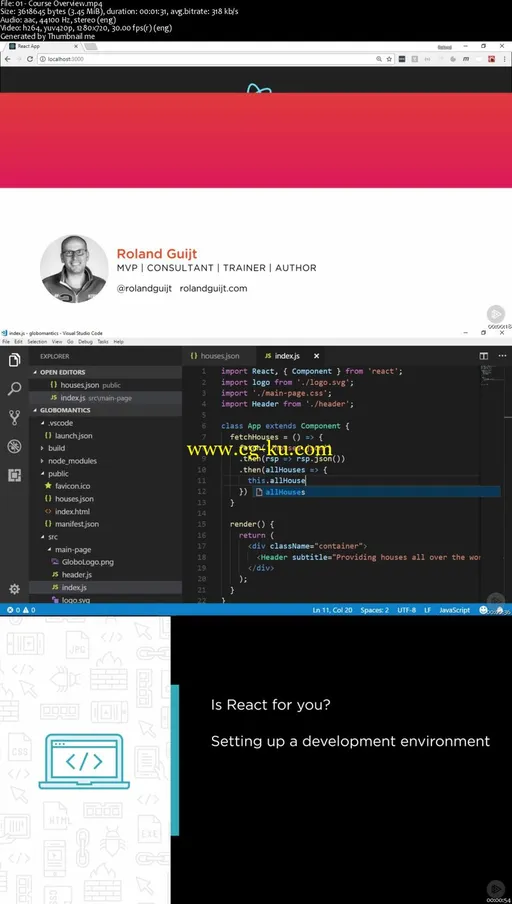Viewport: 512px width, 904px height.
Task: Change the JavaScript language mode
Action: coord(454,609)
